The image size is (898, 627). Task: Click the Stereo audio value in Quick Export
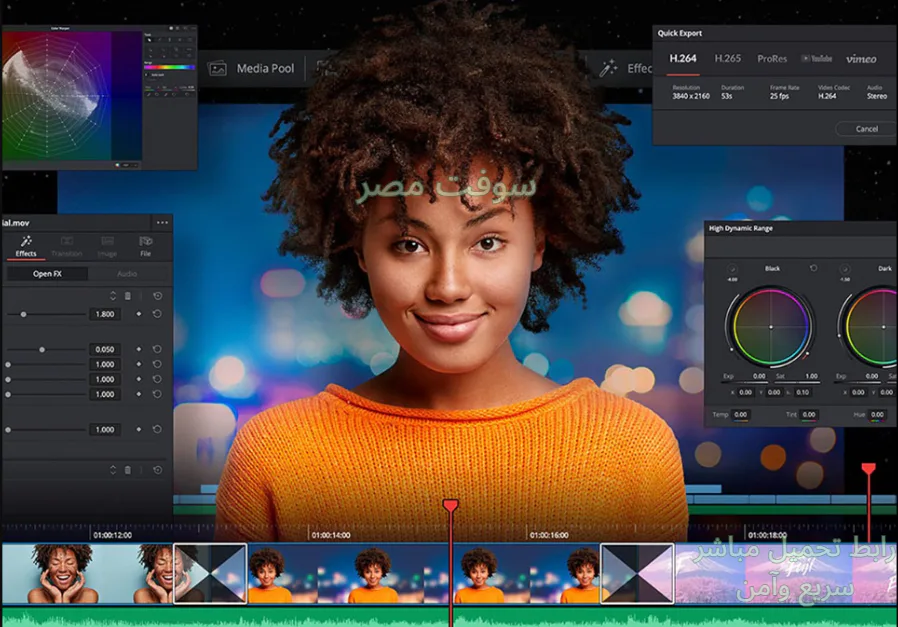coord(877,96)
